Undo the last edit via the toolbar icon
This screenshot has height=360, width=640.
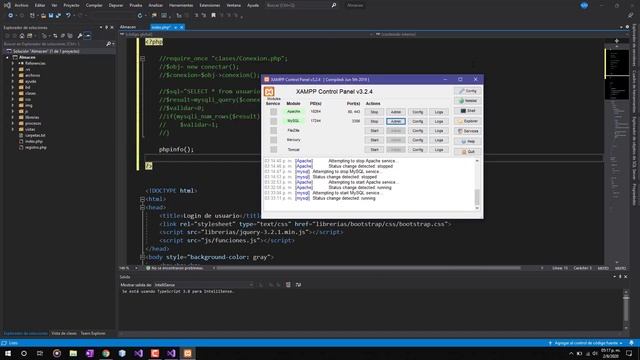(68, 16)
